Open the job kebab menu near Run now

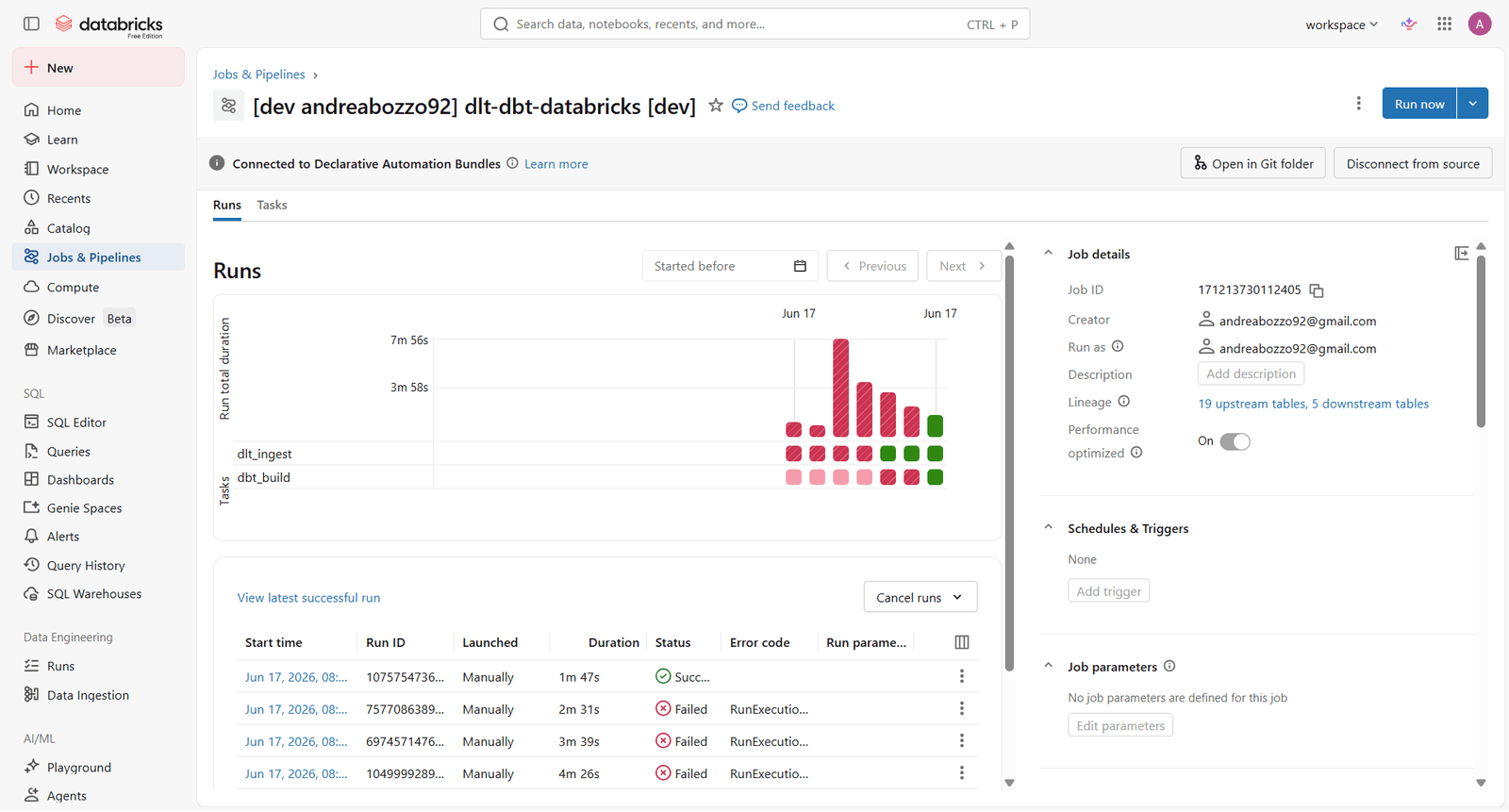click(x=1358, y=103)
